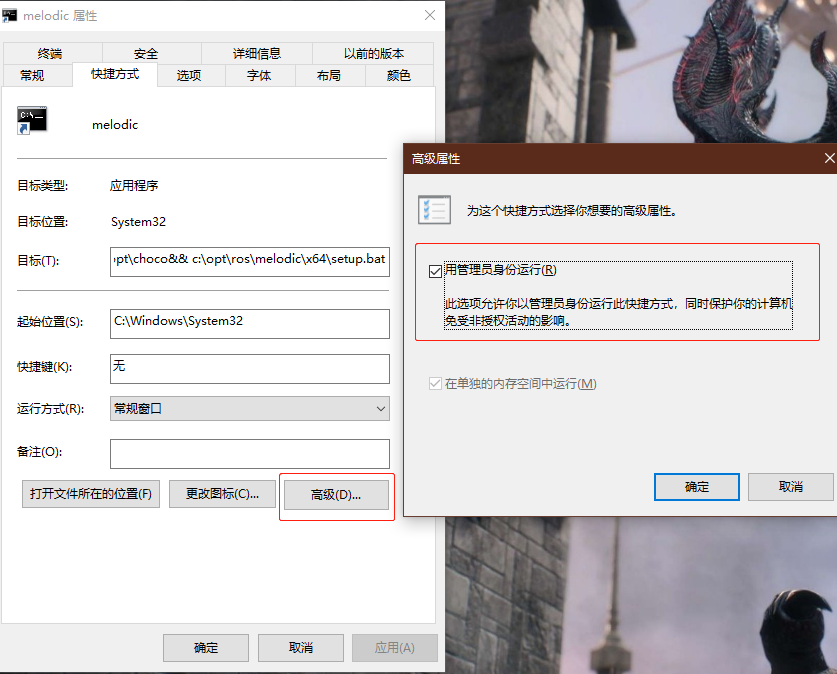Click inside the 目标 input field

point(249,260)
